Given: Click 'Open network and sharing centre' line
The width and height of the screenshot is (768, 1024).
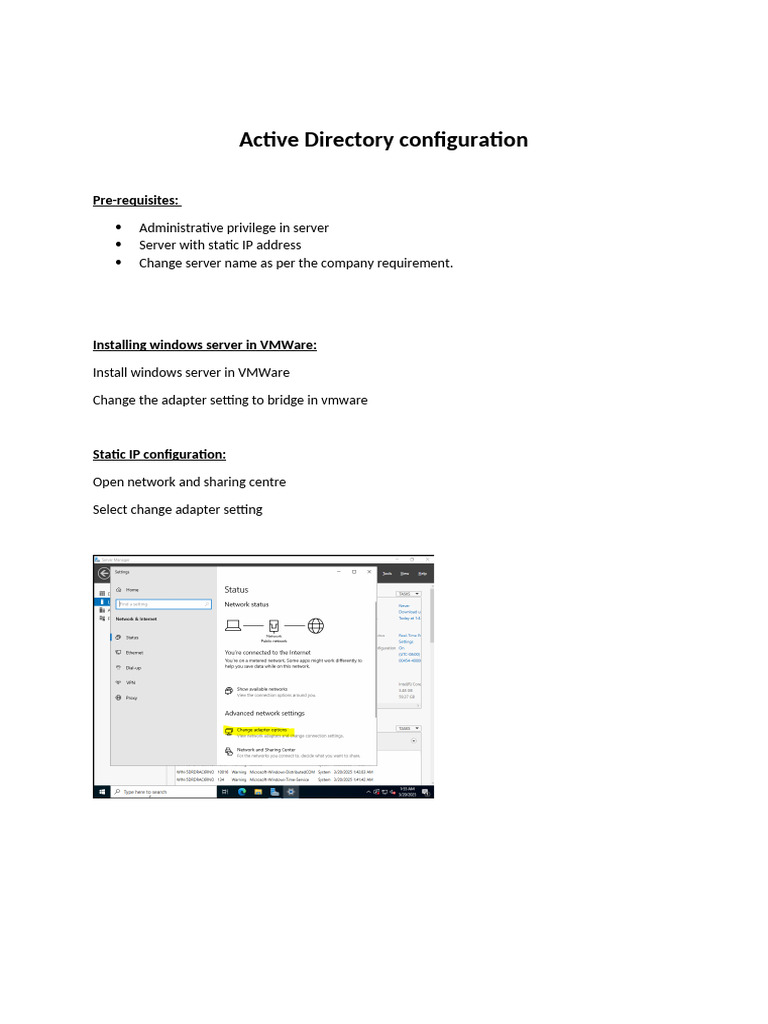Looking at the screenshot, I should tap(189, 482).
